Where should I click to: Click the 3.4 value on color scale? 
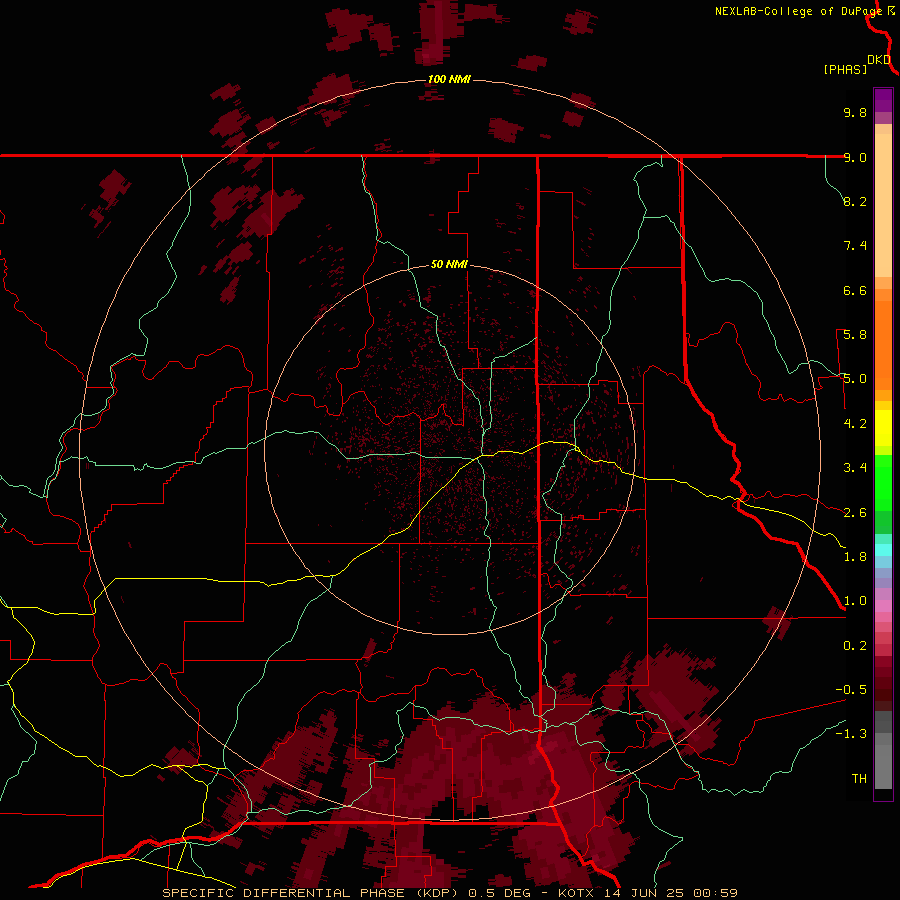(x=855, y=468)
